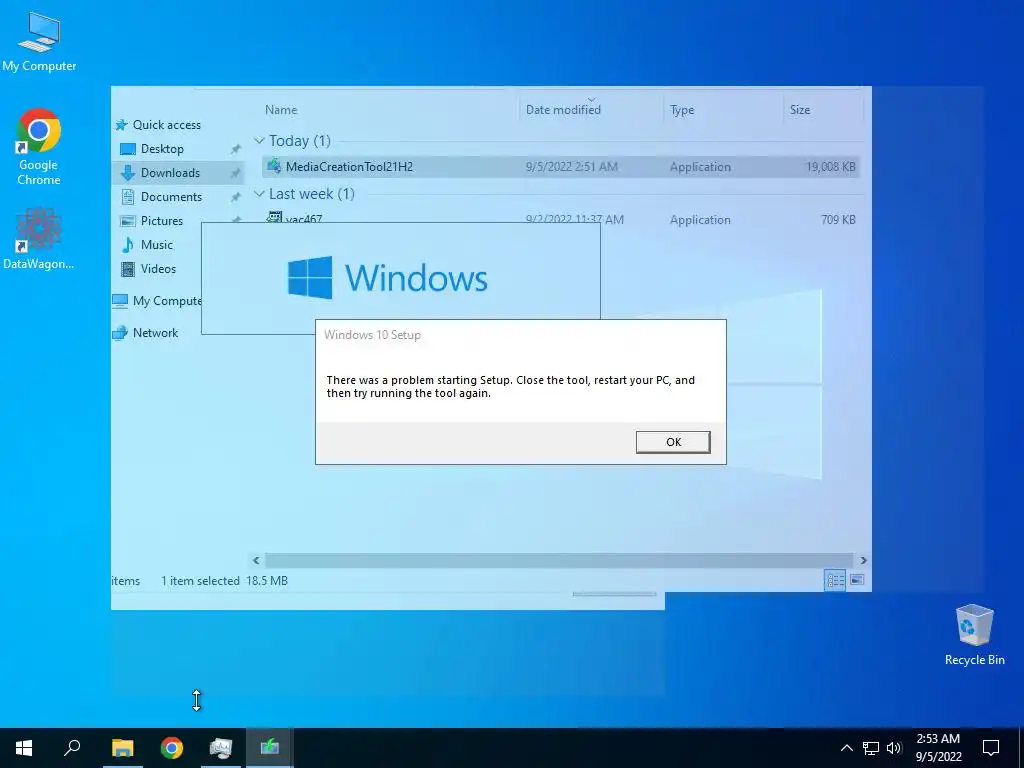The image size is (1024, 768).
Task: Click the Quick access star icon
Action: (x=121, y=125)
